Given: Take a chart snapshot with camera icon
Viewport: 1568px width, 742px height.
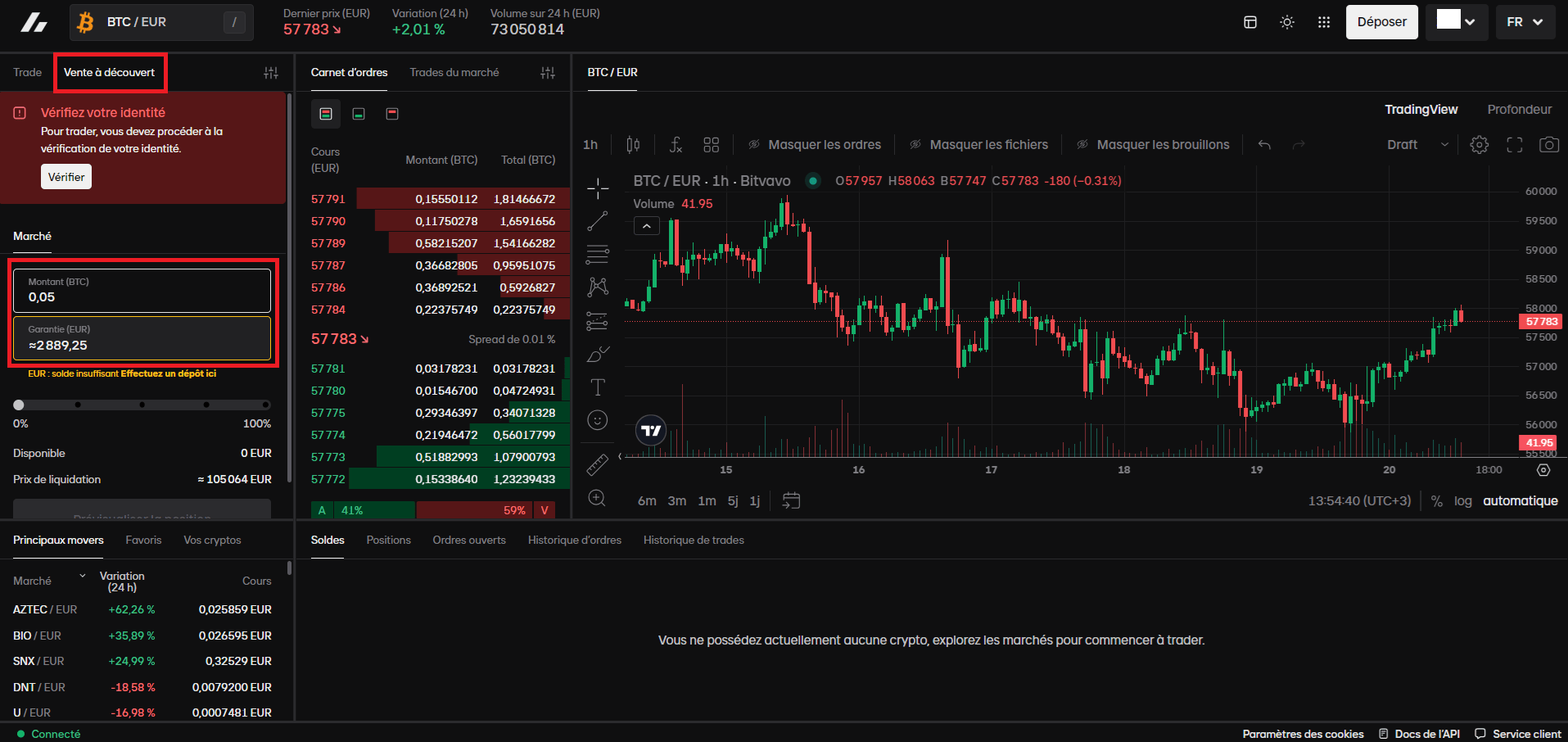Looking at the screenshot, I should click(1548, 145).
